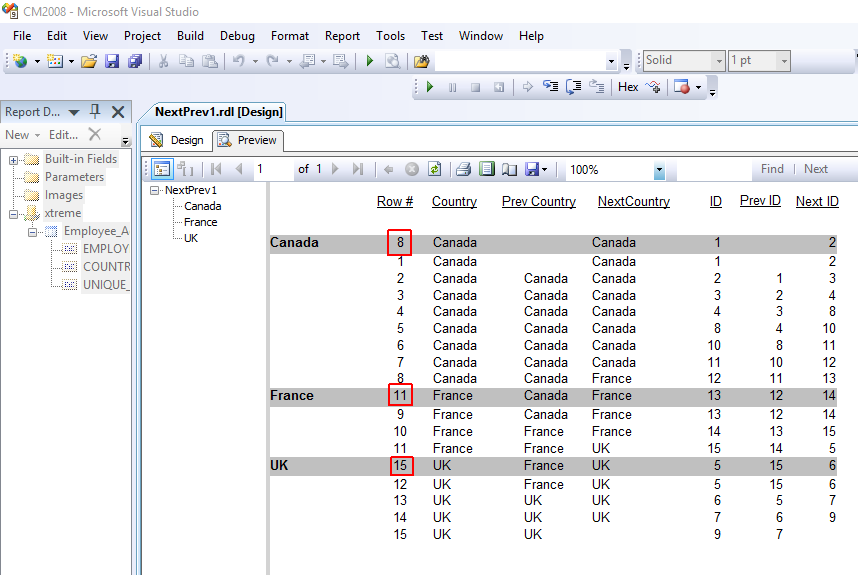Select the Images folder in Report Data
Image resolution: width=858 pixels, height=575 pixels.
pos(64,195)
